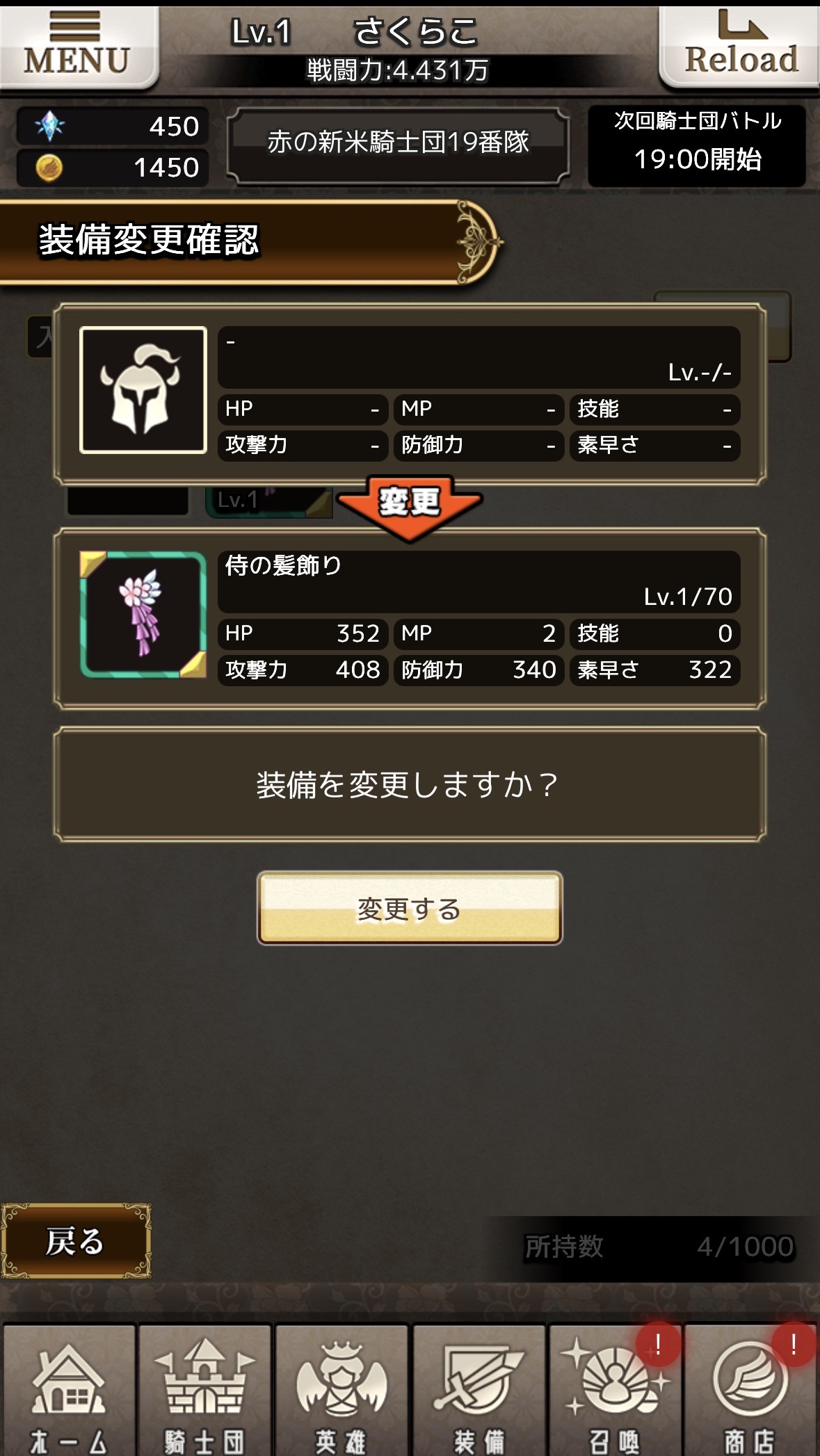
Task: Tap the 所持数 4/1000 counter
Action: point(659,1247)
